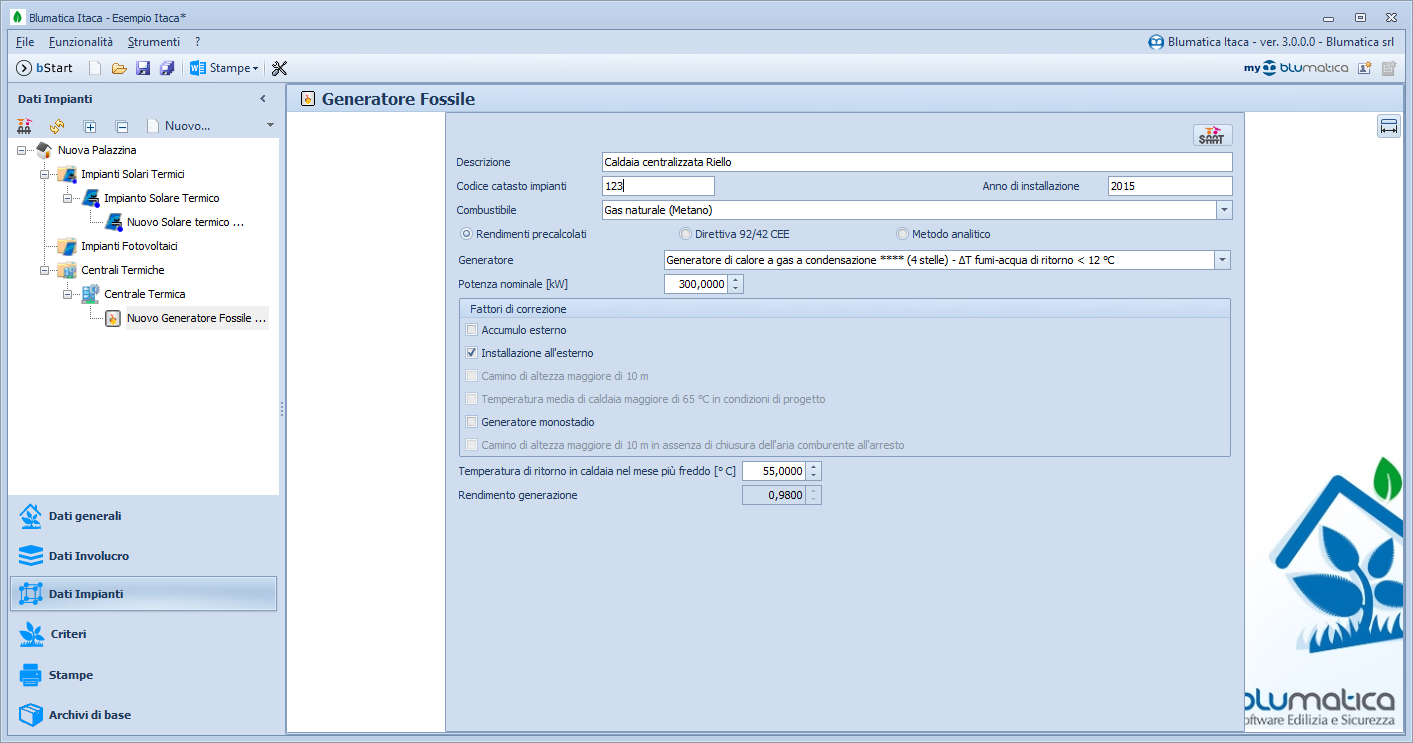Select the Metodo analitico radio button
1413x743 pixels.
coord(903,234)
